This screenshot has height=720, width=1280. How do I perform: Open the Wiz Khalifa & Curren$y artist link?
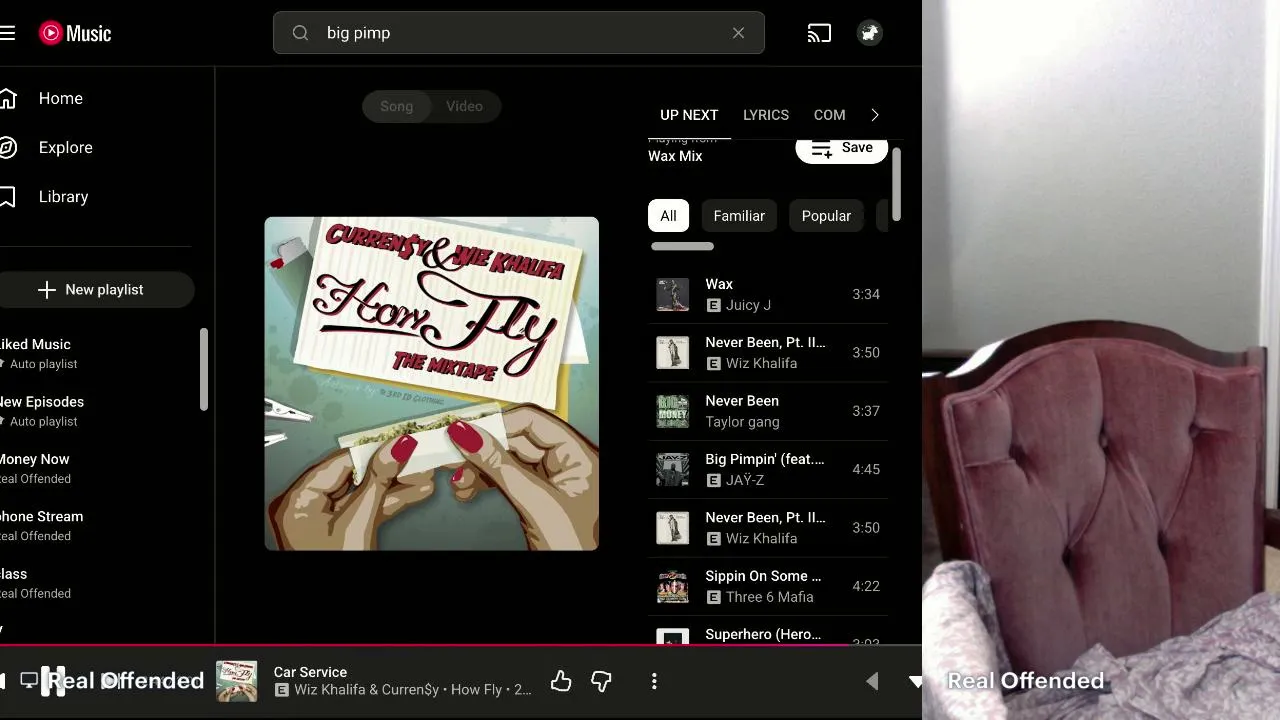click(367, 690)
